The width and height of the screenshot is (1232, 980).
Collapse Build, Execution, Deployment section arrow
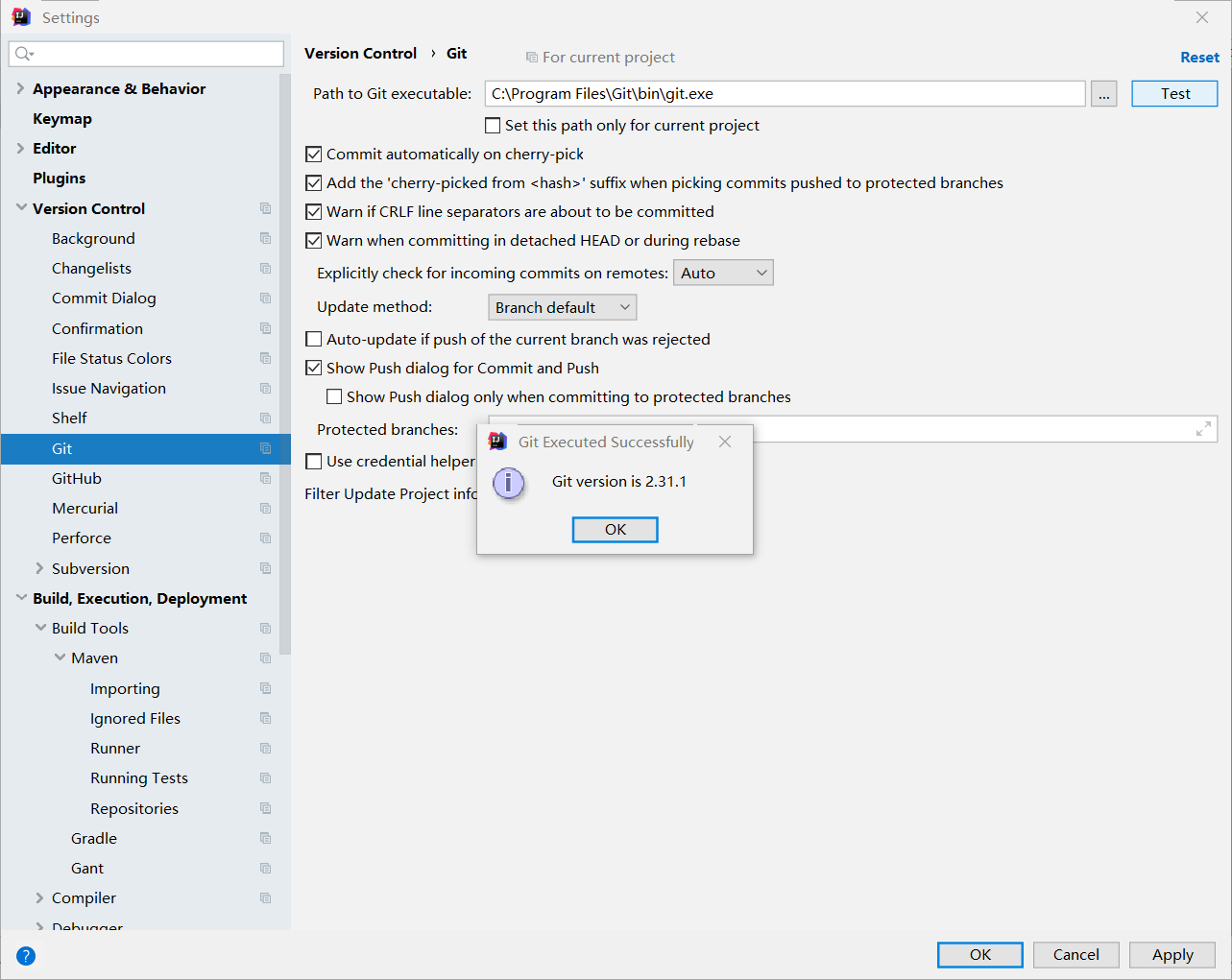tap(21, 598)
